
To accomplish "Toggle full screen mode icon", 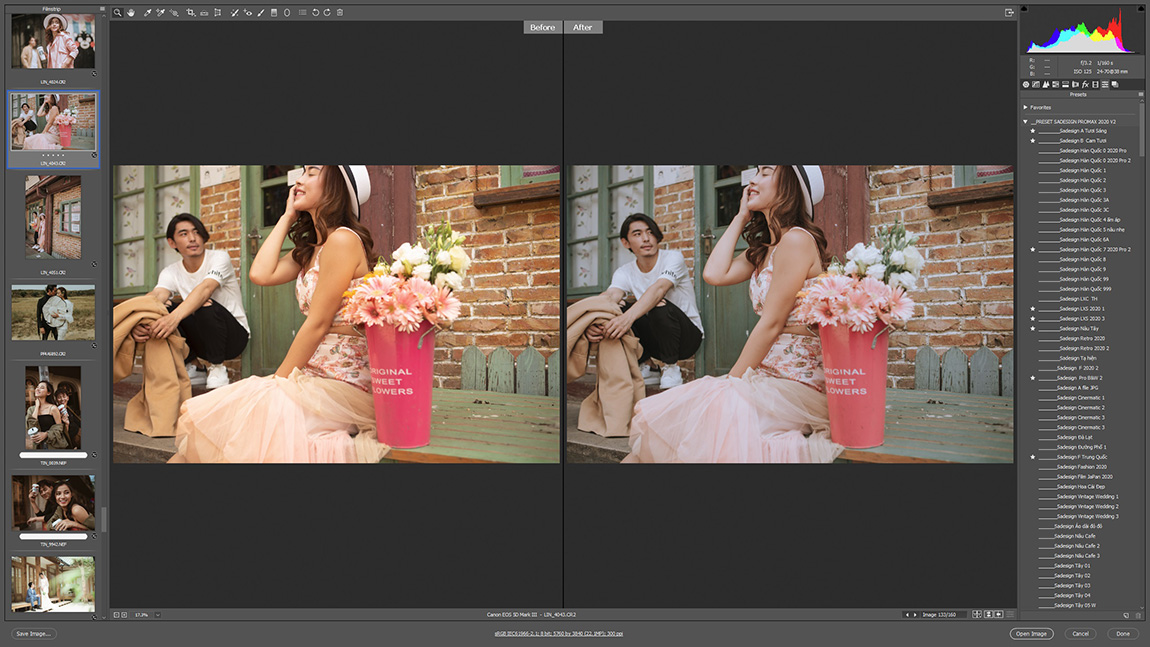I will coord(1010,13).
